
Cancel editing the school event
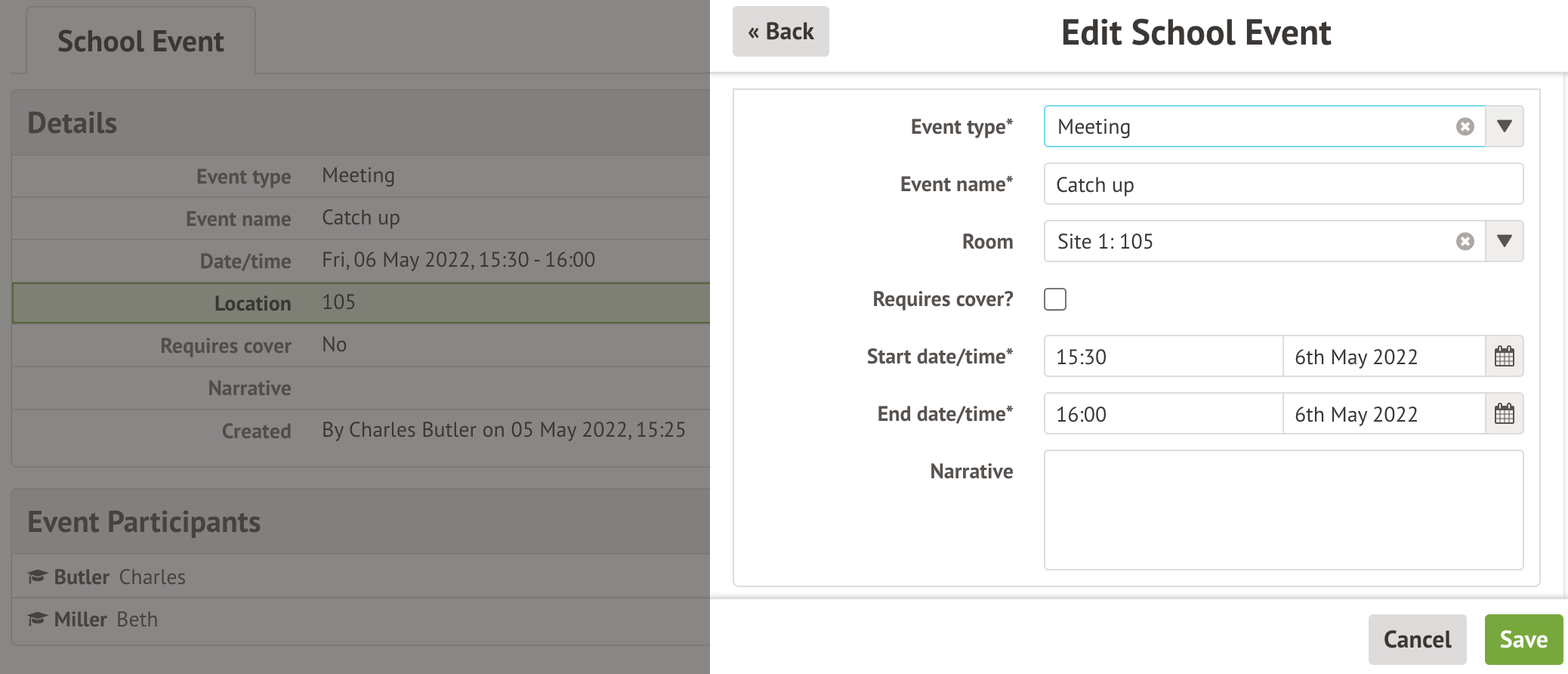tap(1417, 639)
